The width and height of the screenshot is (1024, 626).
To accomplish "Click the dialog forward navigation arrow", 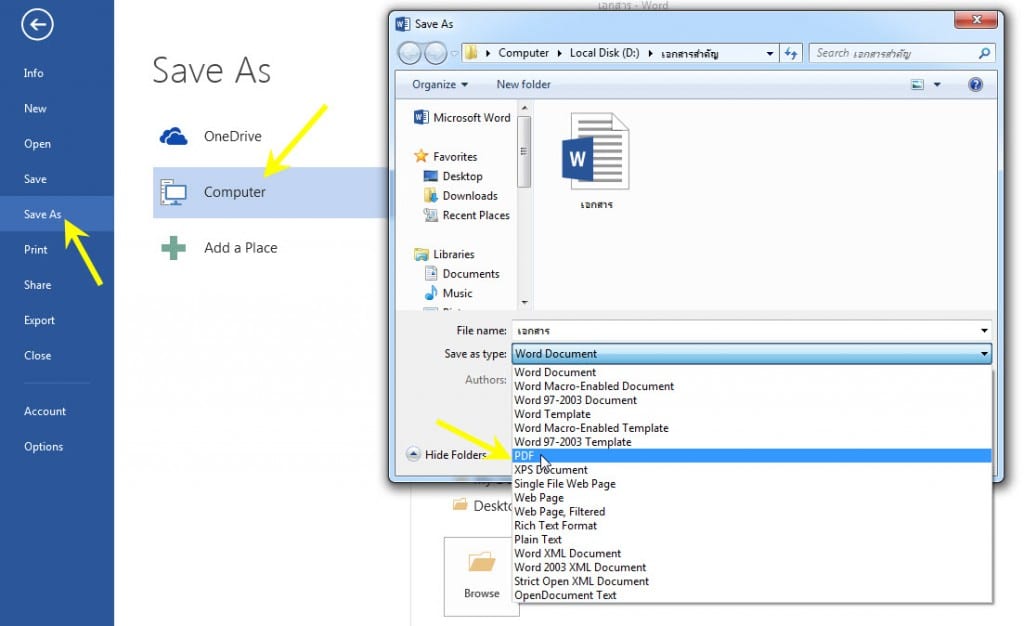I will [436, 53].
